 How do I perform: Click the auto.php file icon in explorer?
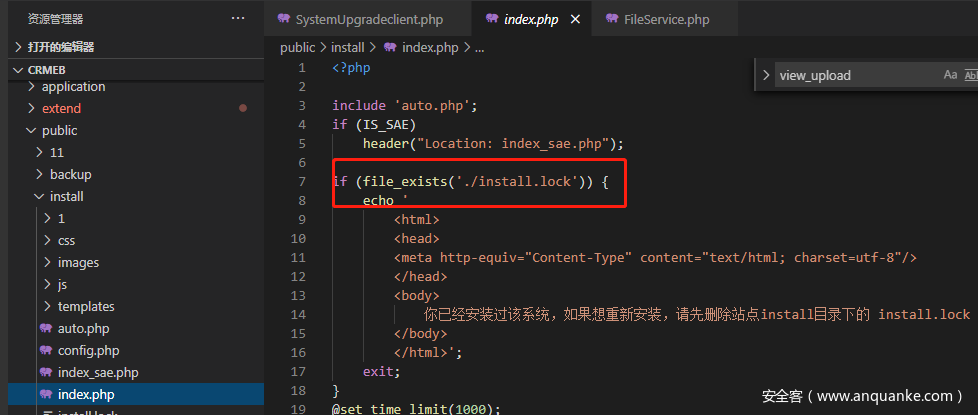[45, 328]
